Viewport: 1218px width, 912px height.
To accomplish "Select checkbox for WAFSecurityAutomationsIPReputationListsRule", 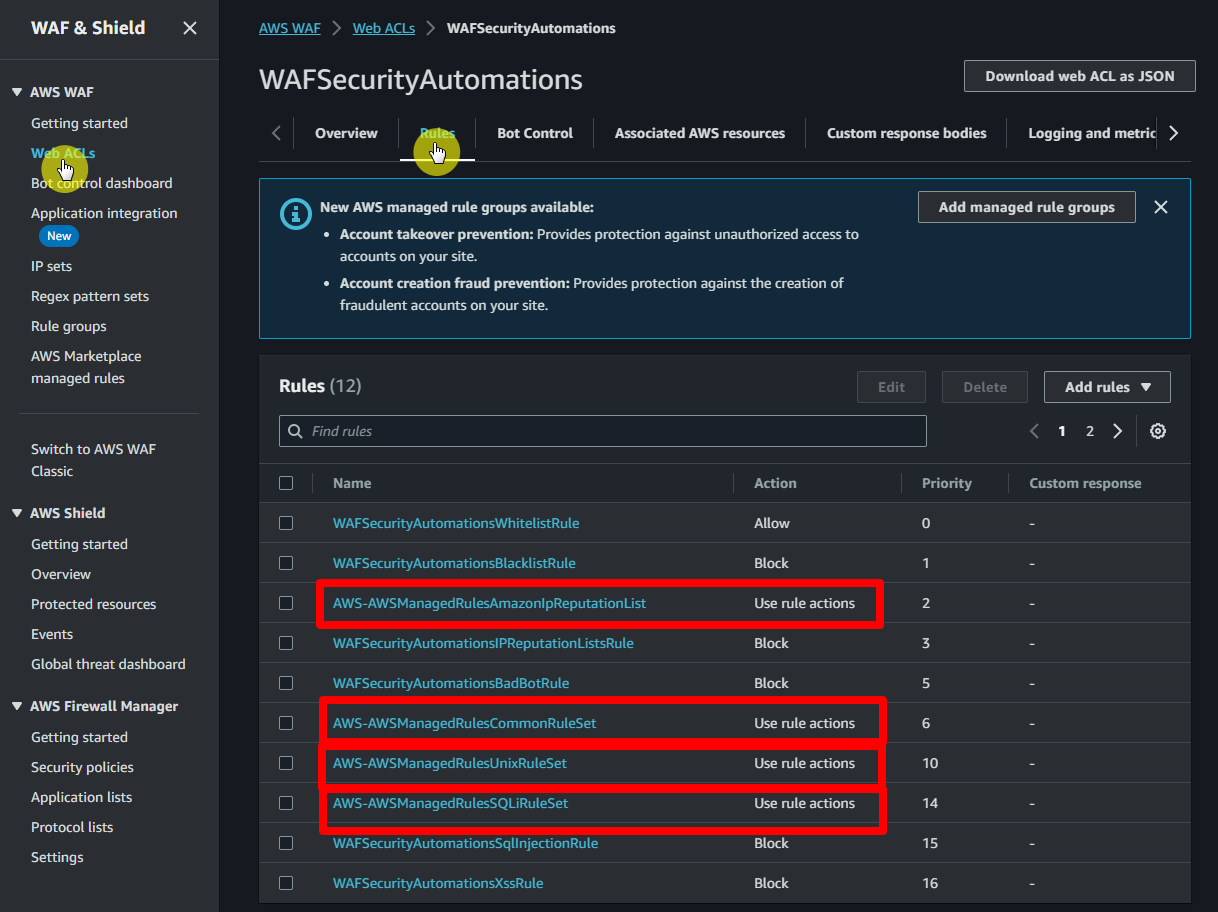I will [286, 643].
